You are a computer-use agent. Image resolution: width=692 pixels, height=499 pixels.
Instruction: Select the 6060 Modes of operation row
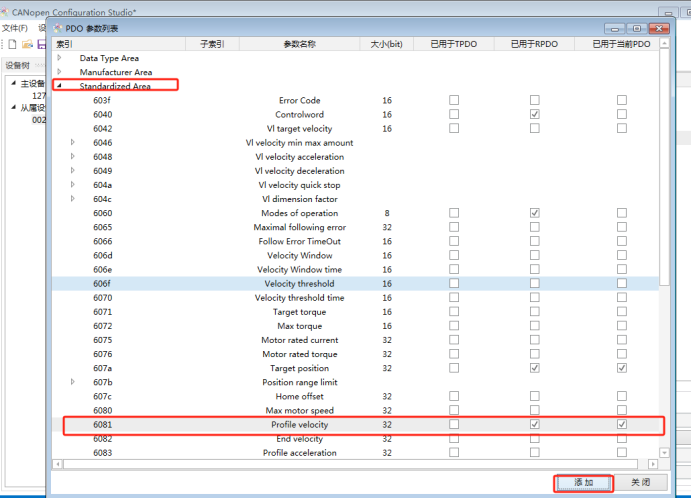point(356,213)
